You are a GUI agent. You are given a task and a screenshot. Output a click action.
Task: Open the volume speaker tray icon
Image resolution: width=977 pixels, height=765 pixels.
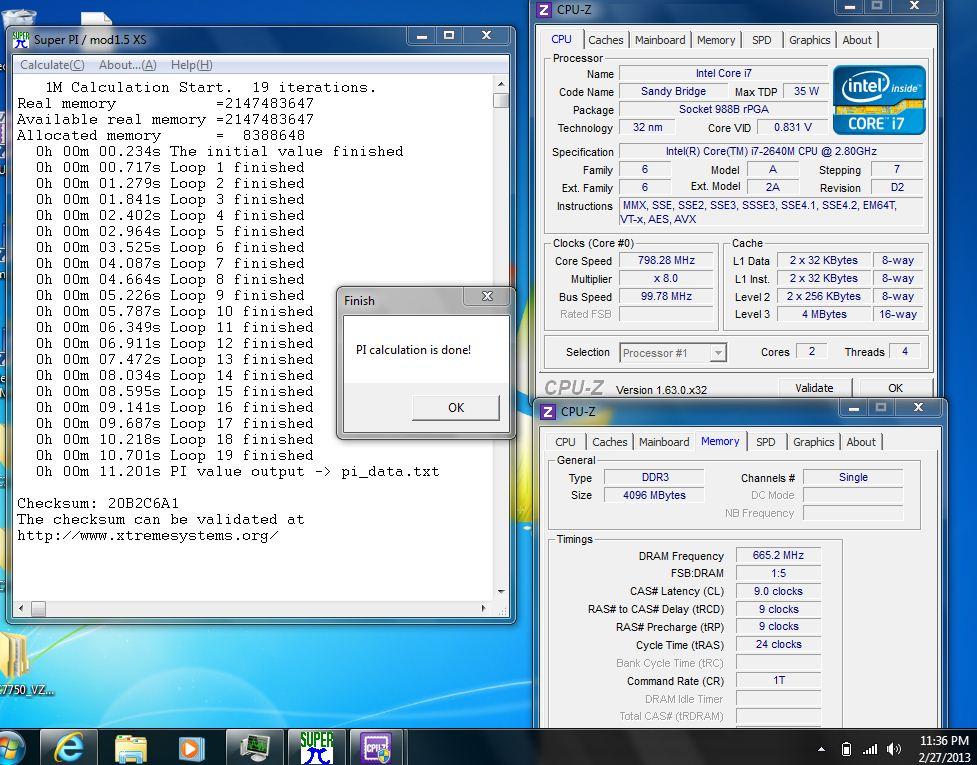pos(894,749)
